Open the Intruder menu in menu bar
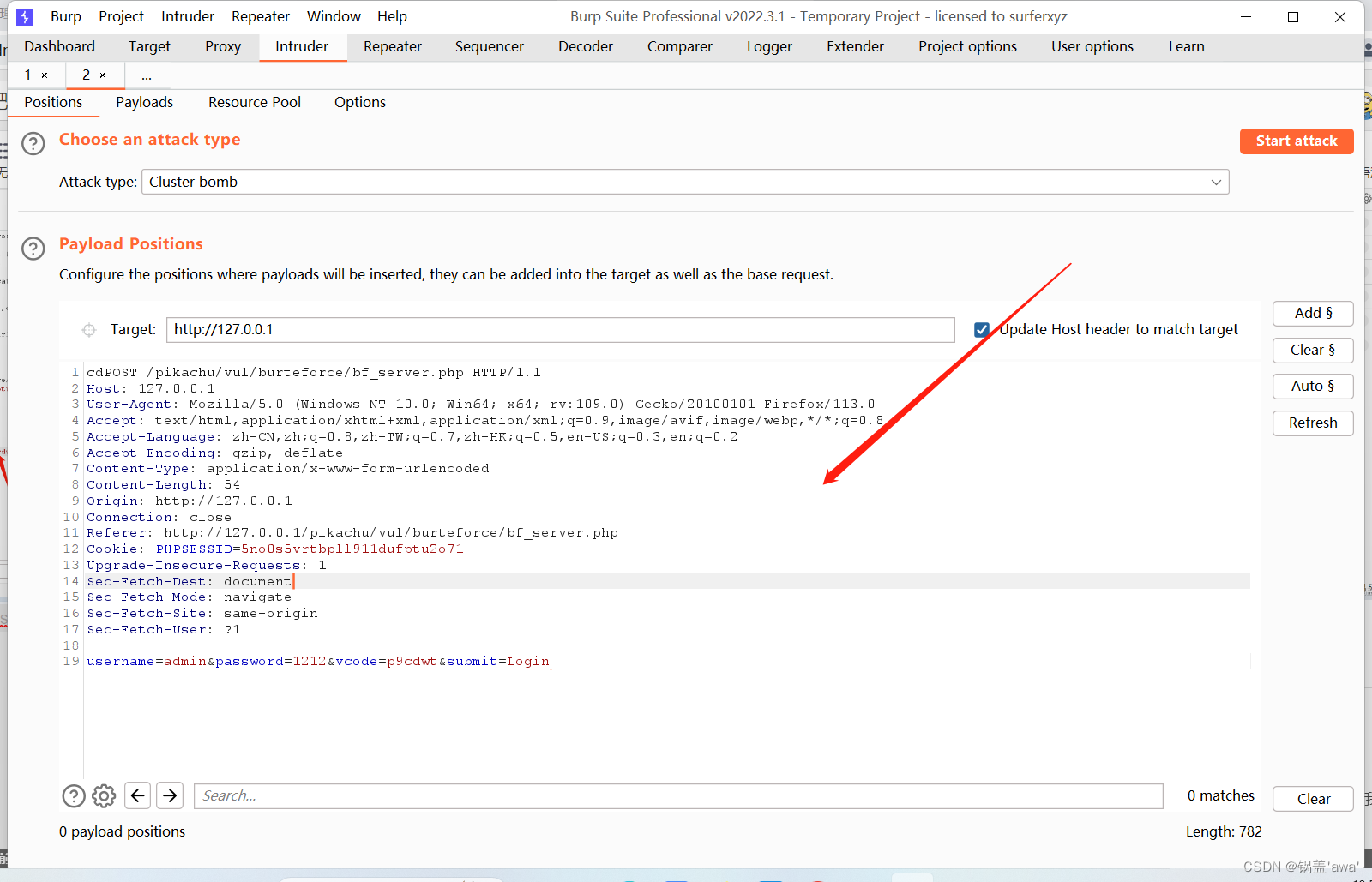The image size is (1372, 882). coord(188,16)
